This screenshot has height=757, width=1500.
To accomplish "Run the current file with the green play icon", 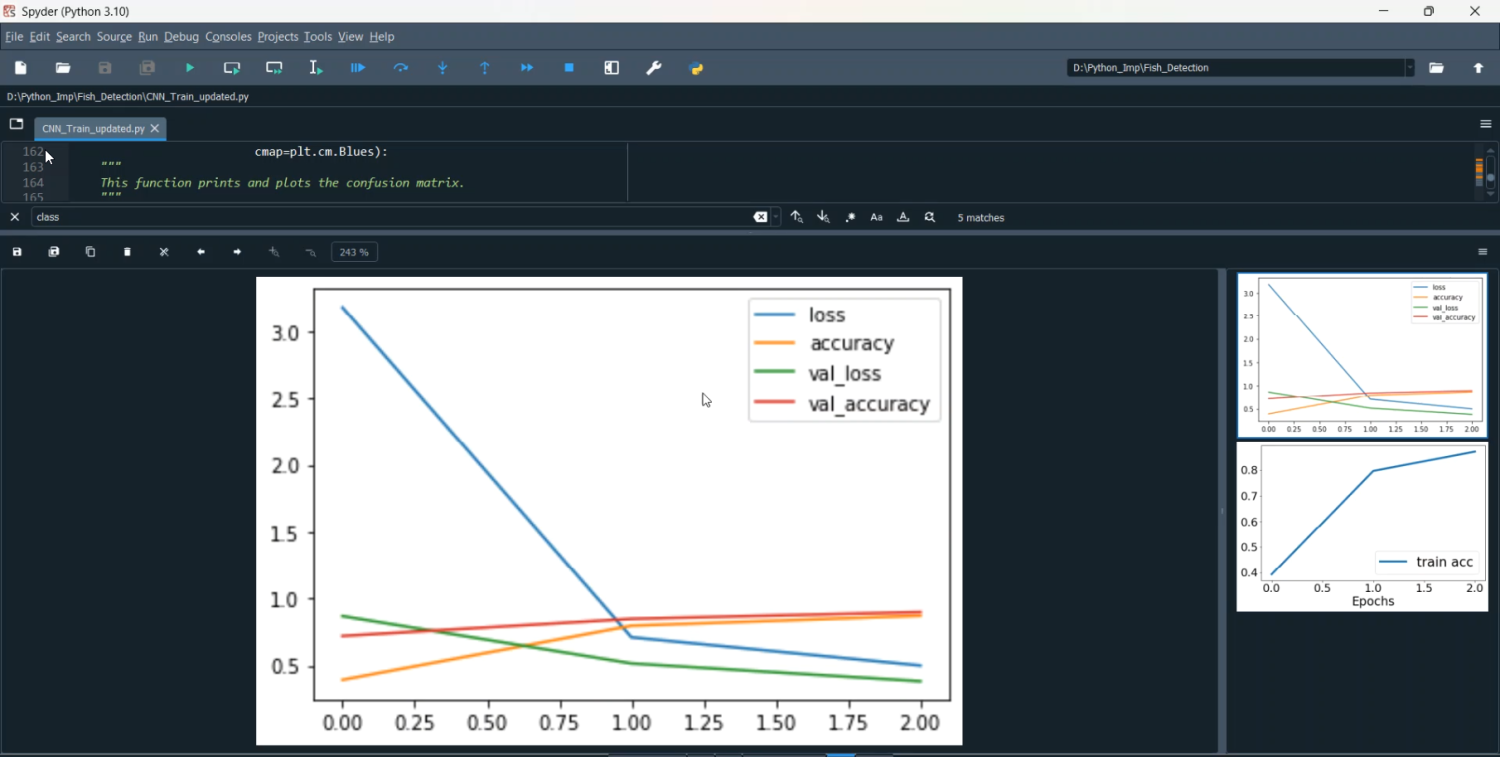I will pos(190,68).
